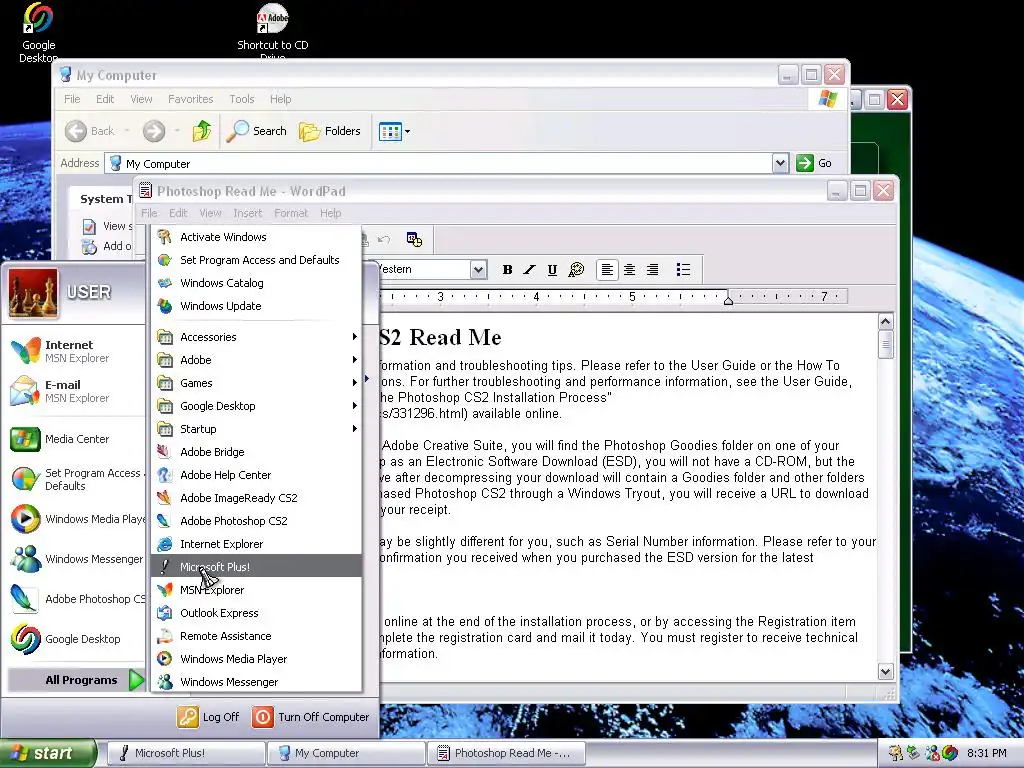Image resolution: width=1024 pixels, height=768 pixels.
Task: Open Internet MSN Explorer pinned item
Action: pyautogui.click(x=75, y=351)
